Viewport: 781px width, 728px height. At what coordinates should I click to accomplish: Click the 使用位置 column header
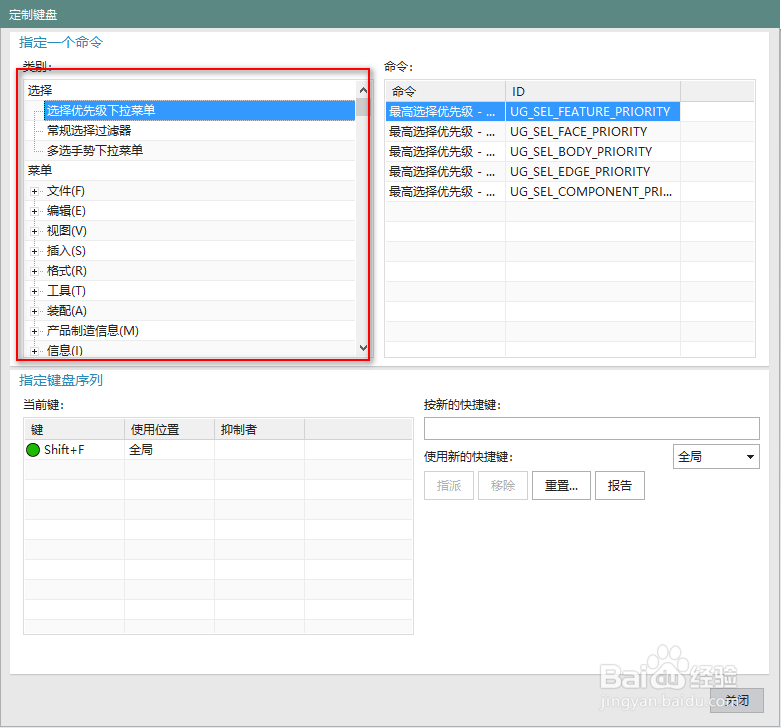[x=169, y=429]
